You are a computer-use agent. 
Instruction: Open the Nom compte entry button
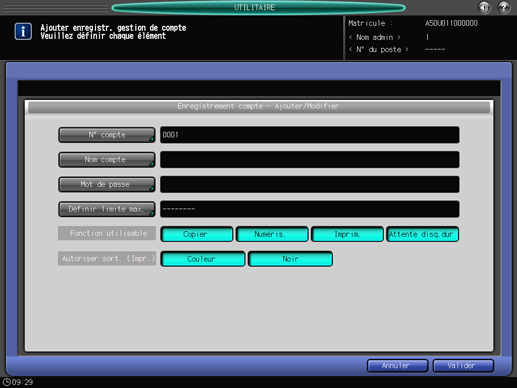pos(107,160)
